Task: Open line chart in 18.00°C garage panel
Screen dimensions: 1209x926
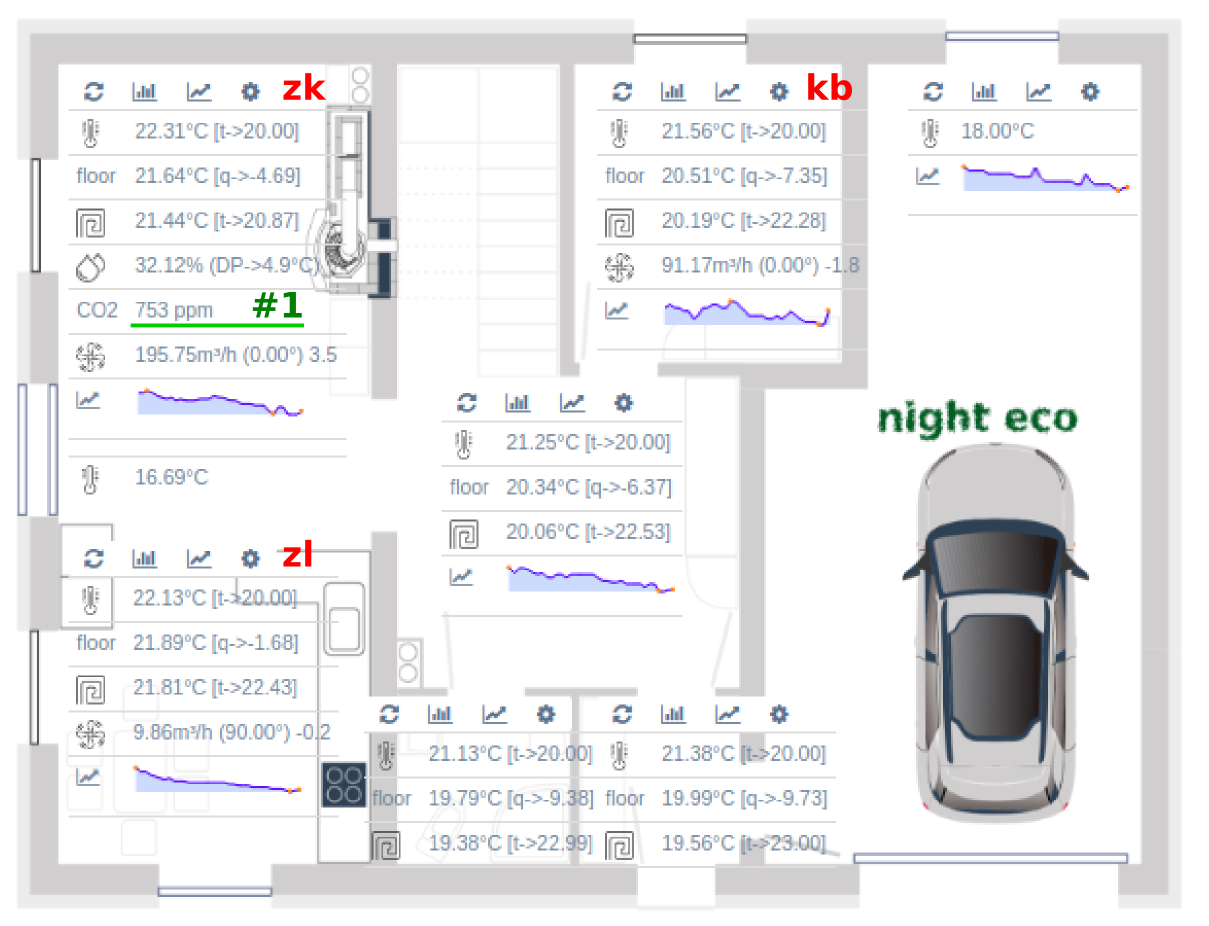Action: (1039, 92)
